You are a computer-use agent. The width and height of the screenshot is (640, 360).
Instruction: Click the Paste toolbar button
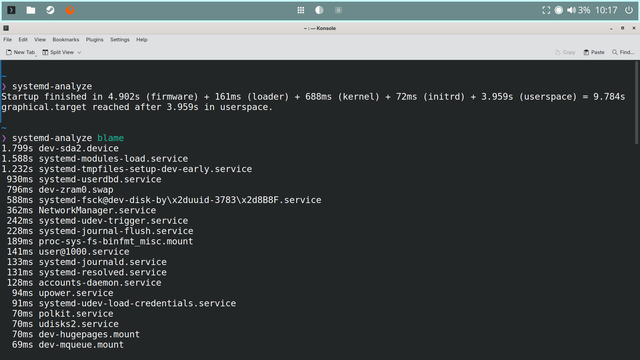pyautogui.click(x=594, y=52)
